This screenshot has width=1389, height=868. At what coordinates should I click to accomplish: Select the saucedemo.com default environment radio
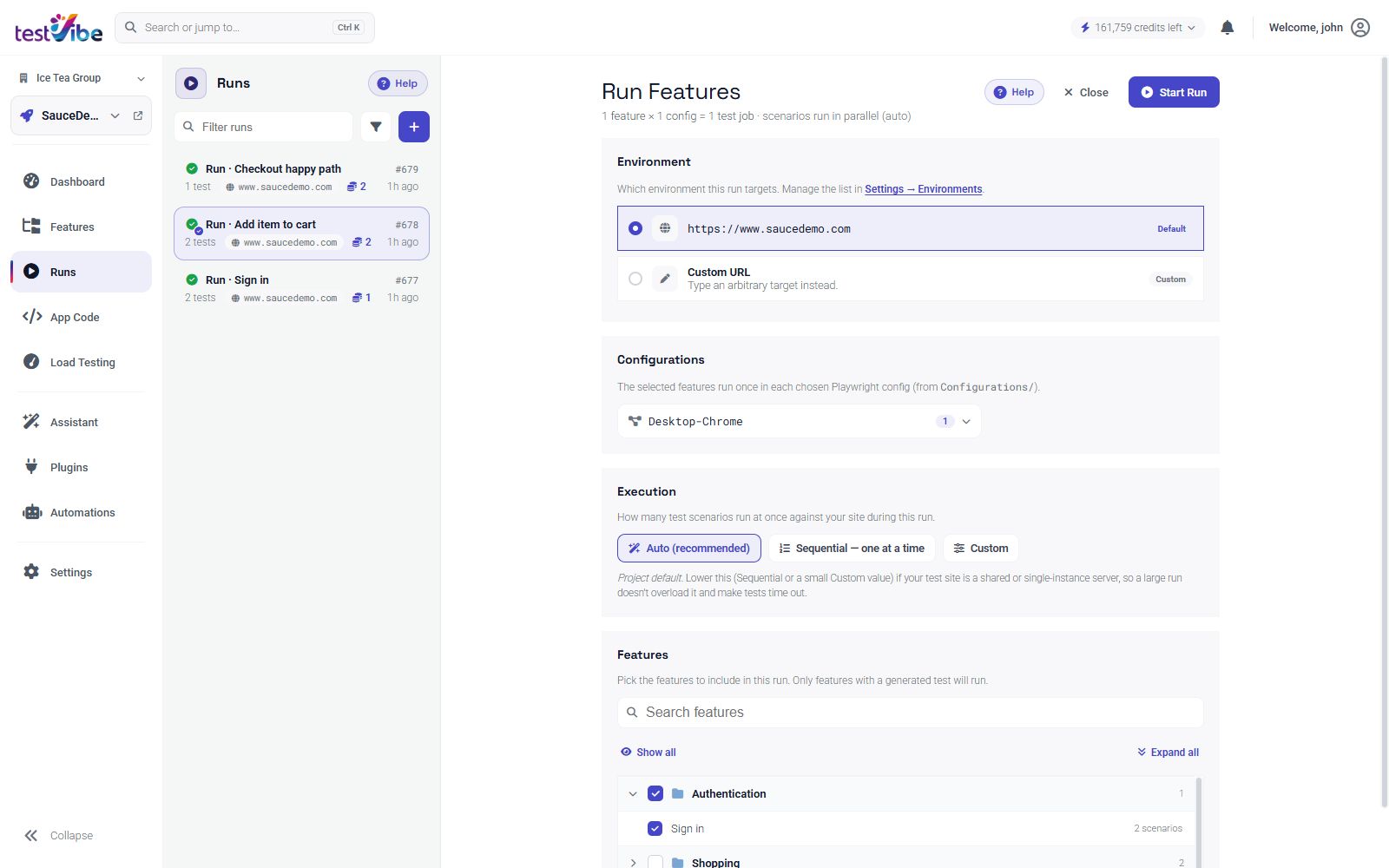click(x=635, y=228)
